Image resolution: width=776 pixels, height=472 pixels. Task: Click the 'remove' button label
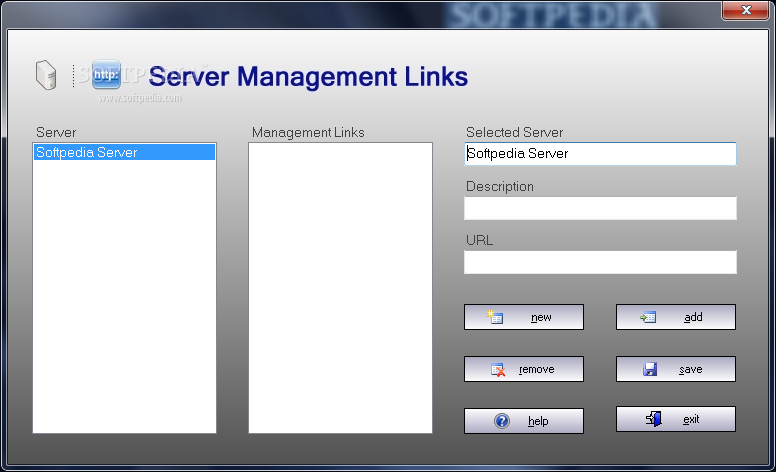(x=536, y=370)
